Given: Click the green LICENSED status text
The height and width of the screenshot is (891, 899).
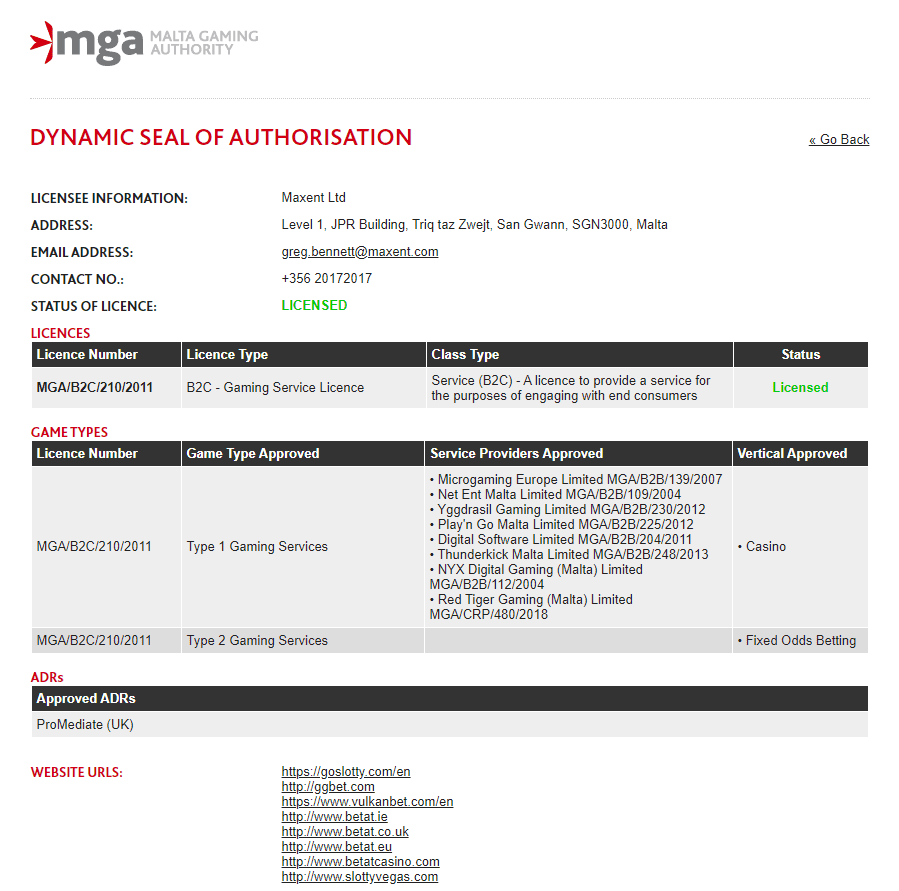Looking at the screenshot, I should point(314,306).
